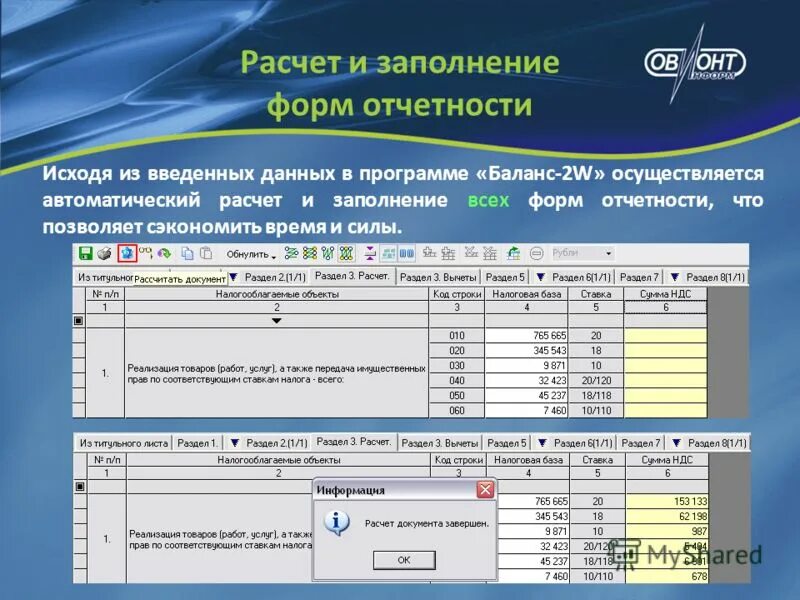
Task: Open lower Из титульного листа tab
Action: tap(123, 443)
